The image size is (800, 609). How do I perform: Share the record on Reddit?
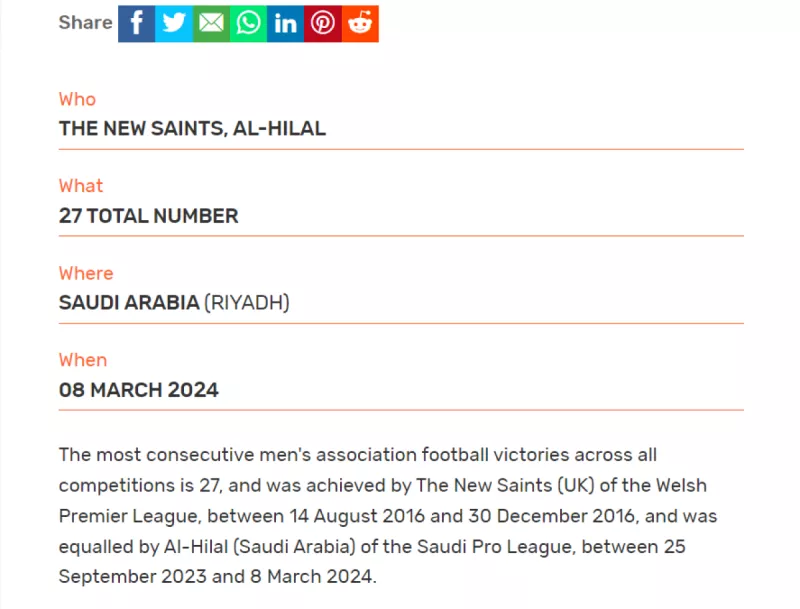tap(360, 23)
